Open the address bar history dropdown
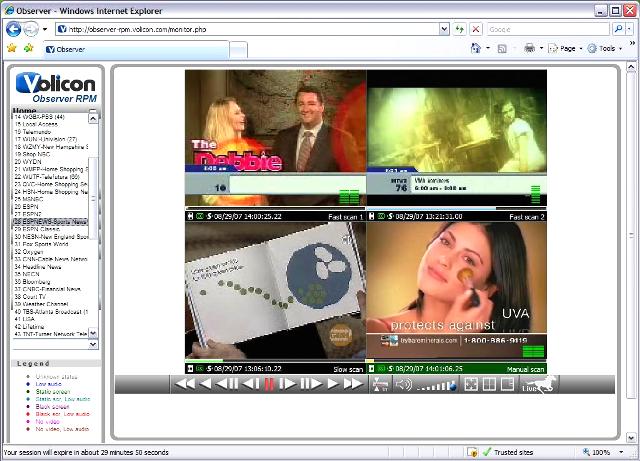 (x=444, y=29)
